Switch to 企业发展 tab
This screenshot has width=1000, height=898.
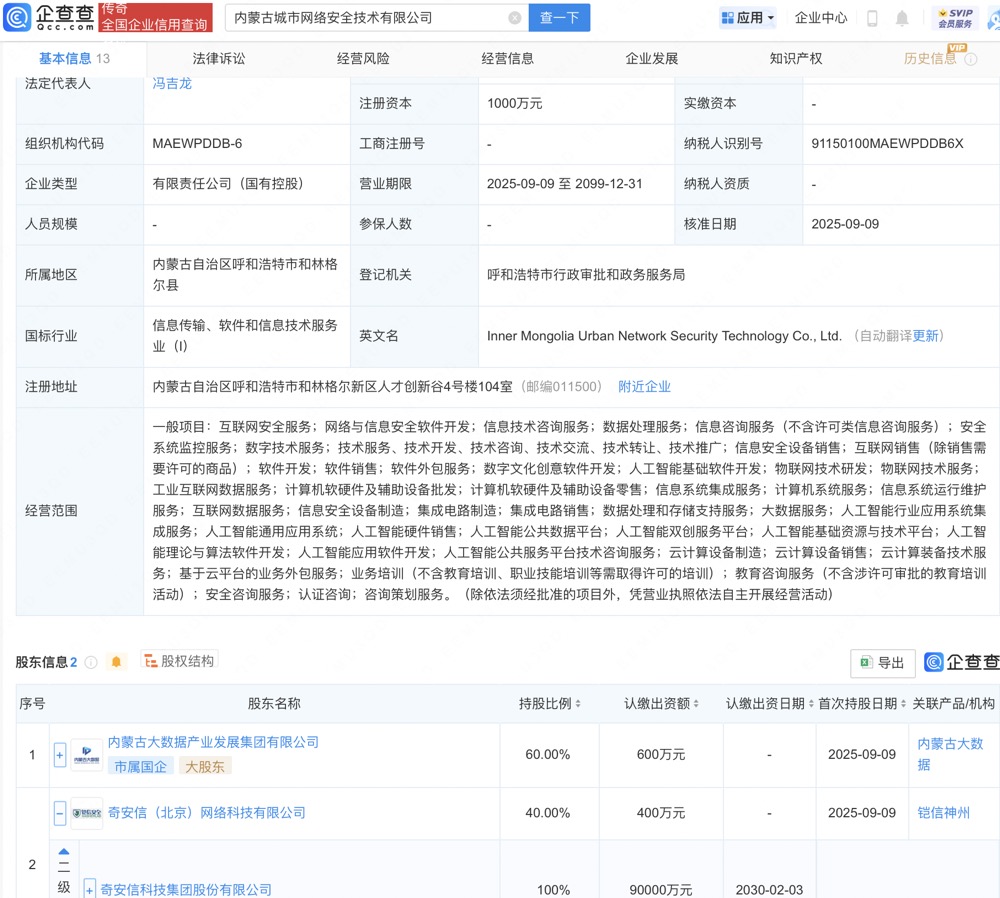(651, 59)
